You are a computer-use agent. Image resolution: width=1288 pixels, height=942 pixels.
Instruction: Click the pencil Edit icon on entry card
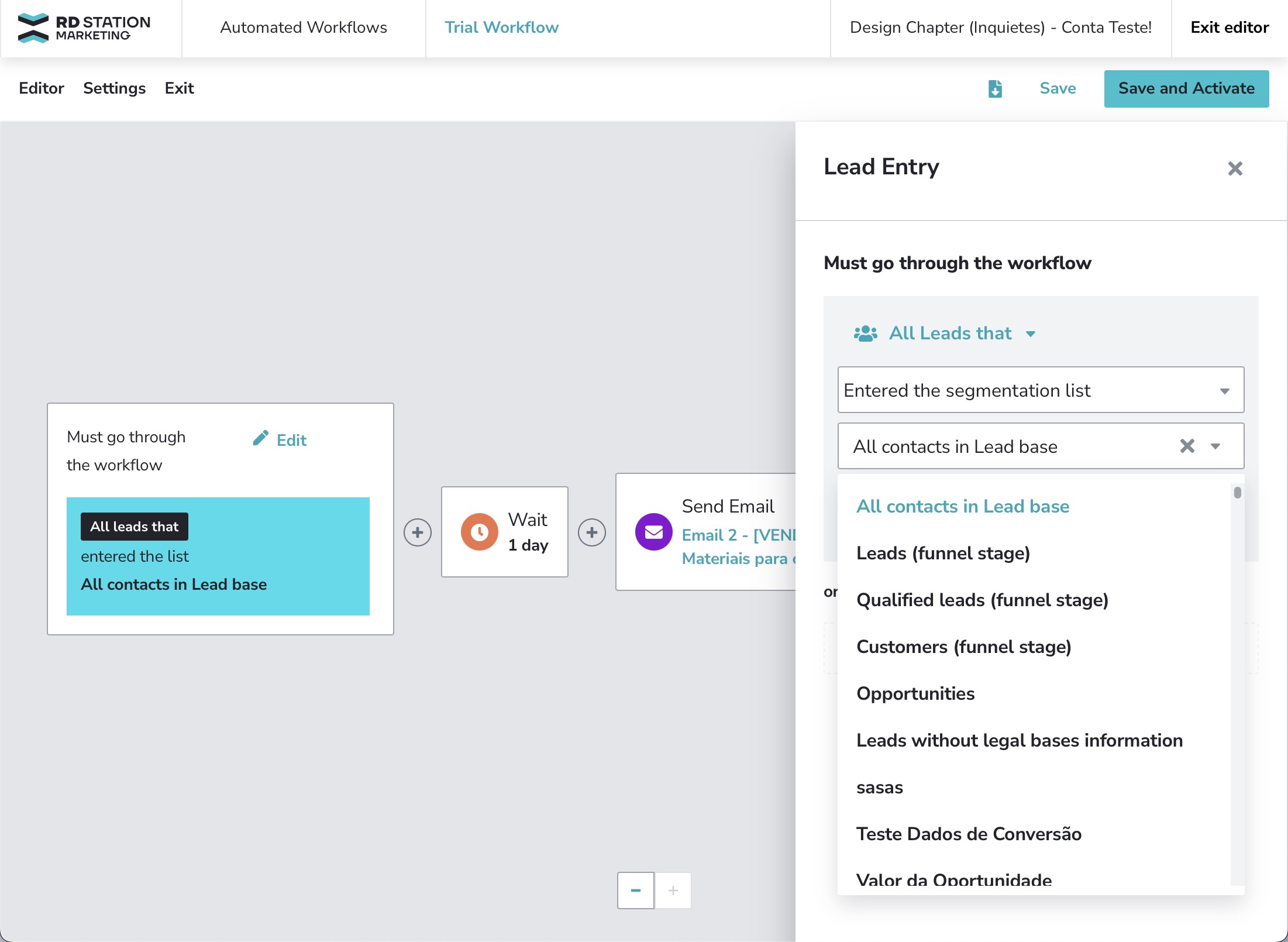coord(261,439)
